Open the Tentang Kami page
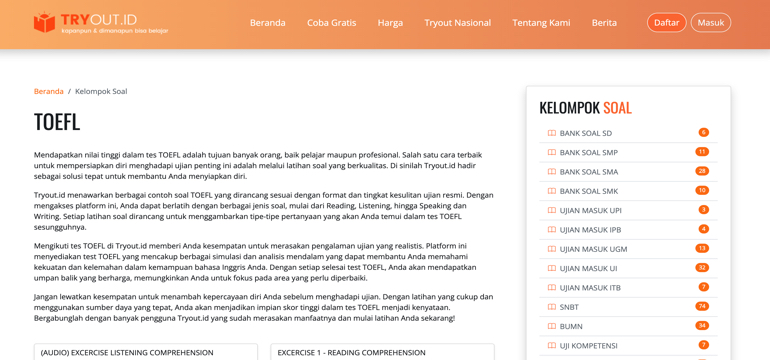This screenshot has height=360, width=770. [541, 23]
